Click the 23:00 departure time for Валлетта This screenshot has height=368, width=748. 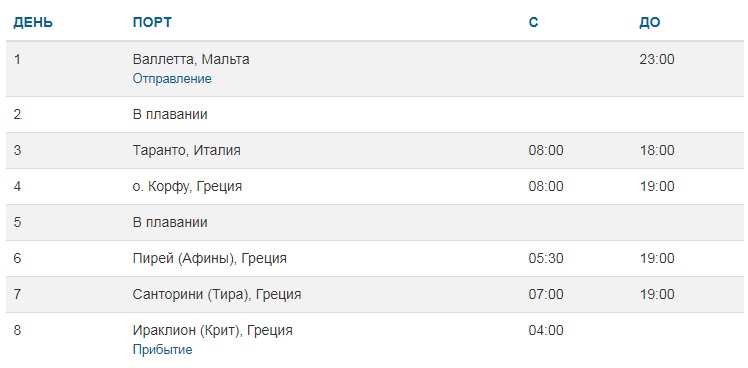tap(657, 60)
